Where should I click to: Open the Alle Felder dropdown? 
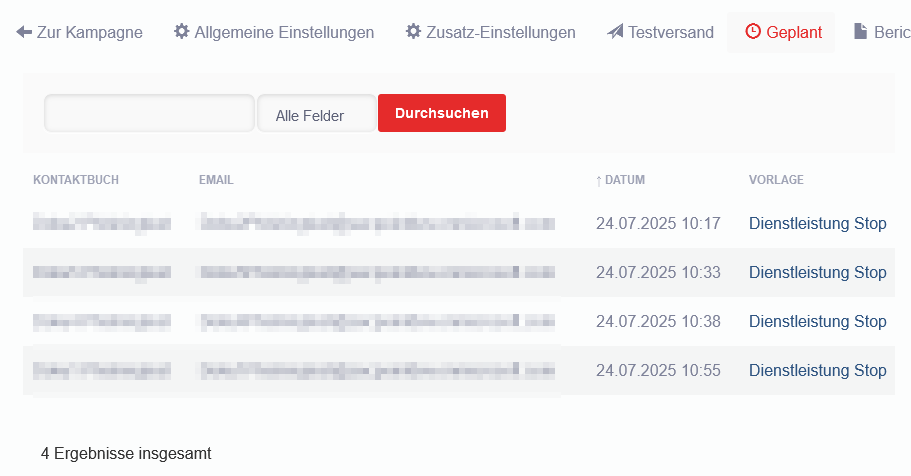tap(316, 114)
